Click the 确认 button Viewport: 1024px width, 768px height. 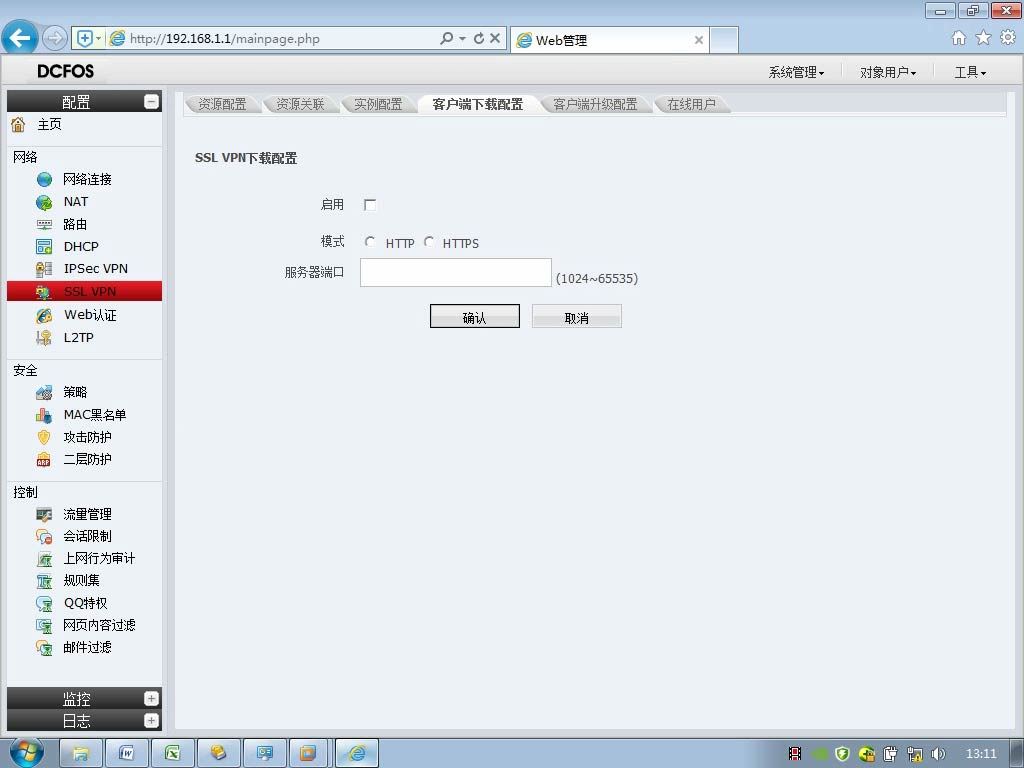(475, 317)
